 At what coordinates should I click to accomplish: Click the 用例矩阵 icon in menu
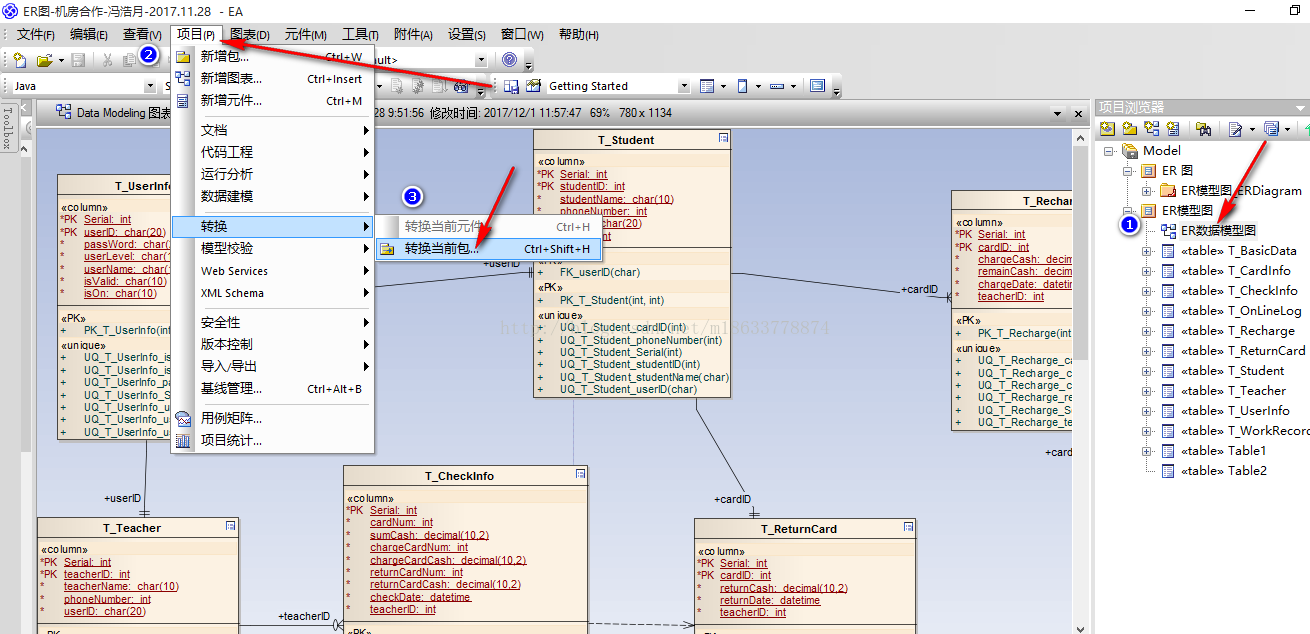coord(183,419)
